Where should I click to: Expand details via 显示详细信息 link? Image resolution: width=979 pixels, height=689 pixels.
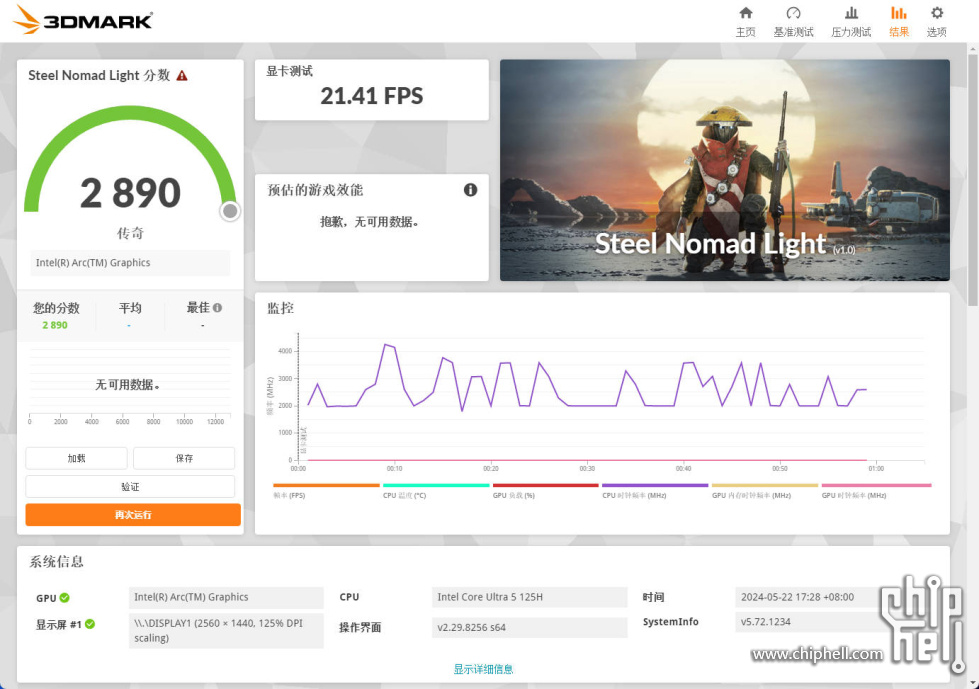point(483,669)
